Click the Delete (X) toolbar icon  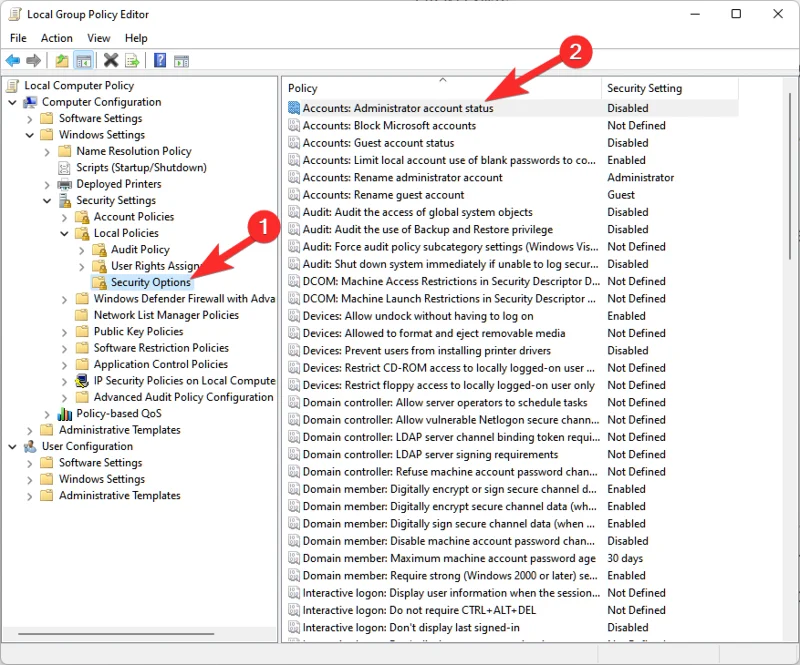pyautogui.click(x=110, y=60)
